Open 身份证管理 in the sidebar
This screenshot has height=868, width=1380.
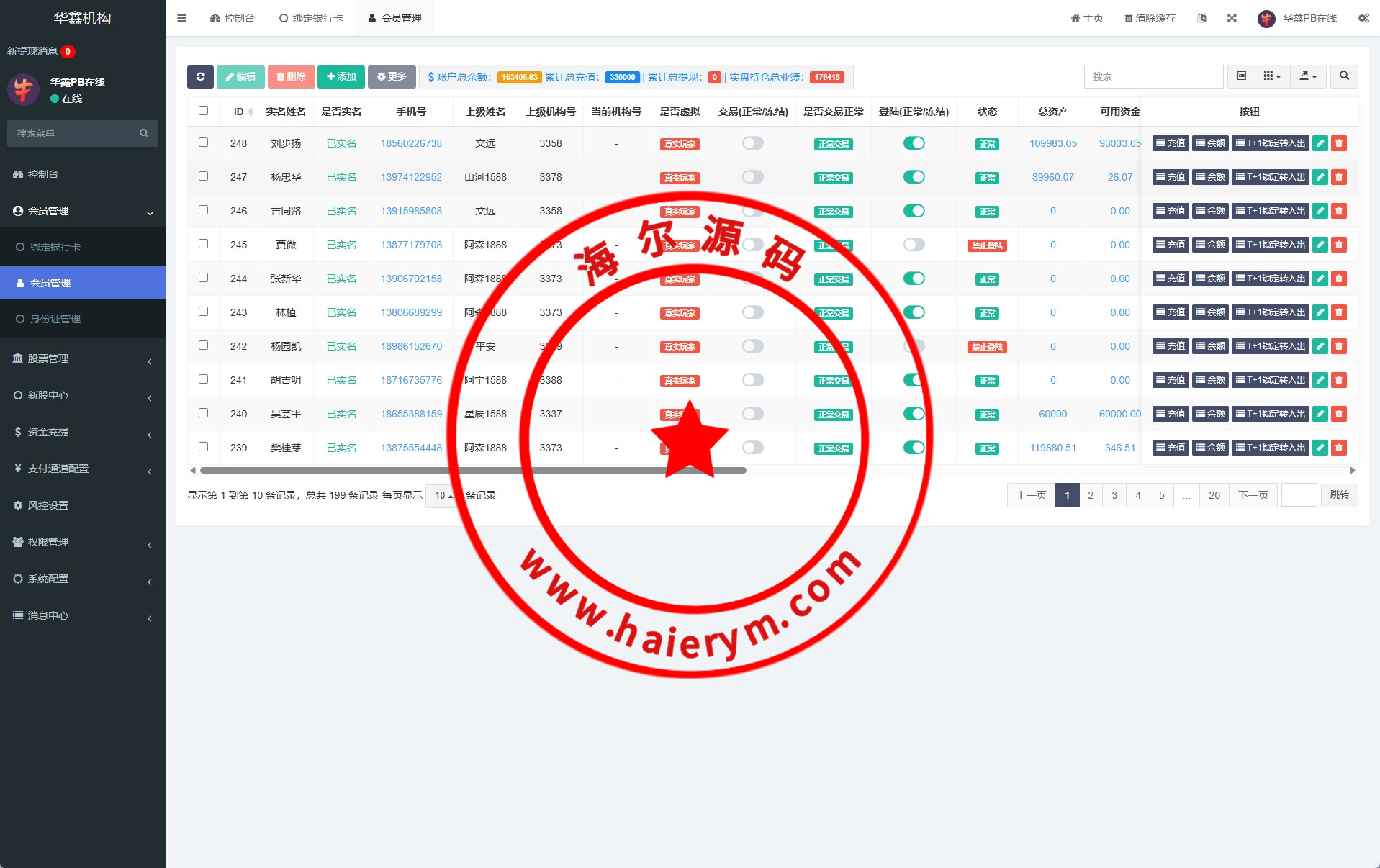(x=55, y=319)
